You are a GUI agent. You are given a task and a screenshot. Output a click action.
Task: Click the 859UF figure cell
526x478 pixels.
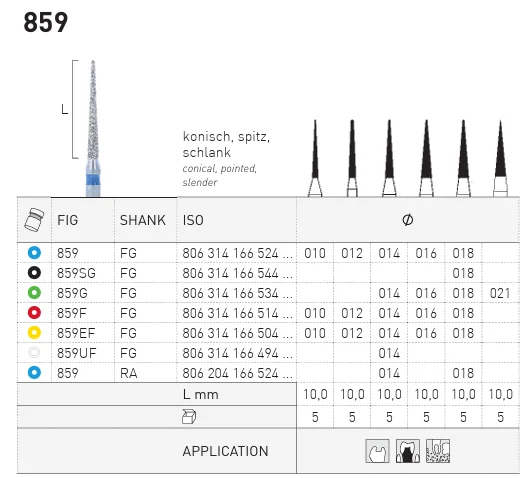tap(76, 353)
